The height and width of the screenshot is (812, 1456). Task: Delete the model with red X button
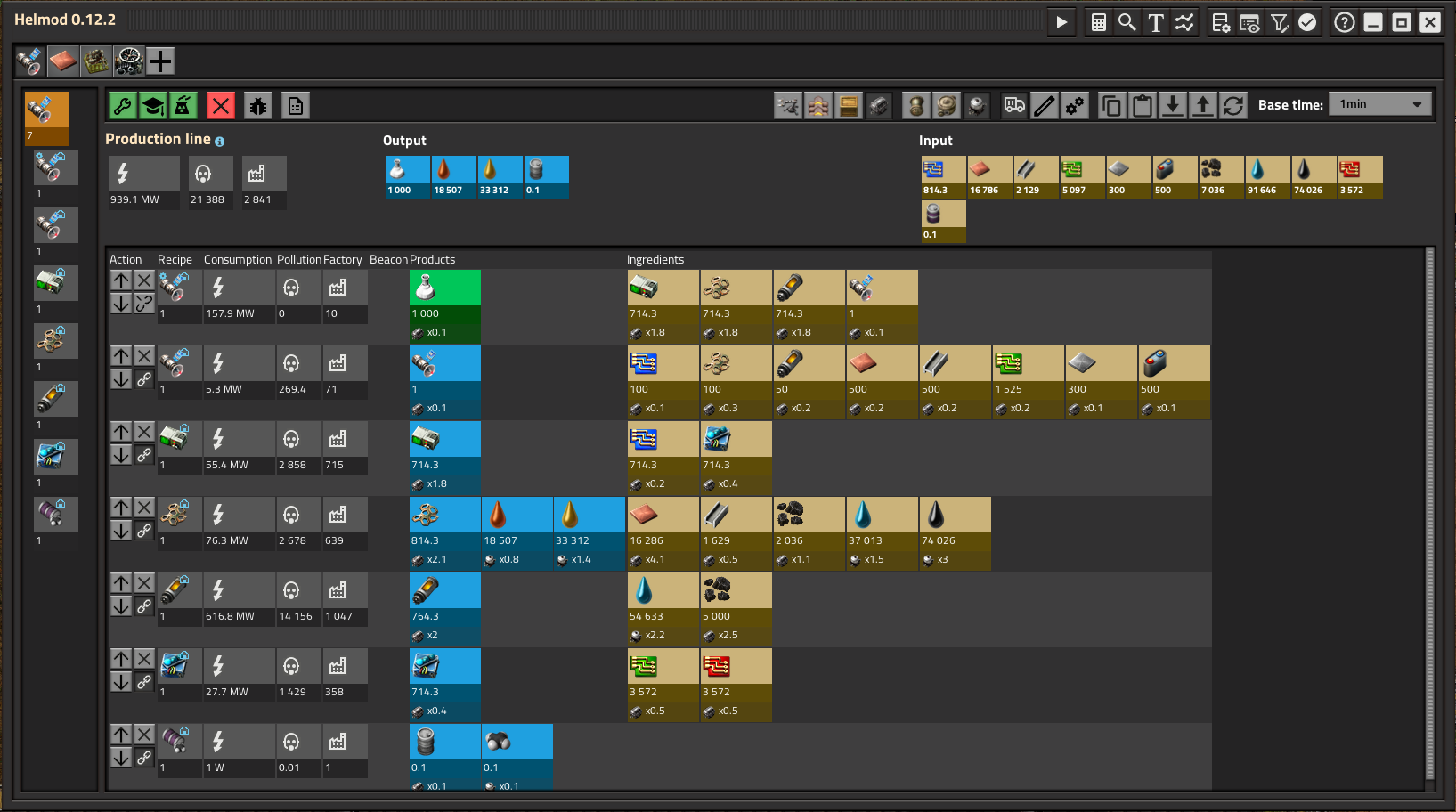coord(220,106)
